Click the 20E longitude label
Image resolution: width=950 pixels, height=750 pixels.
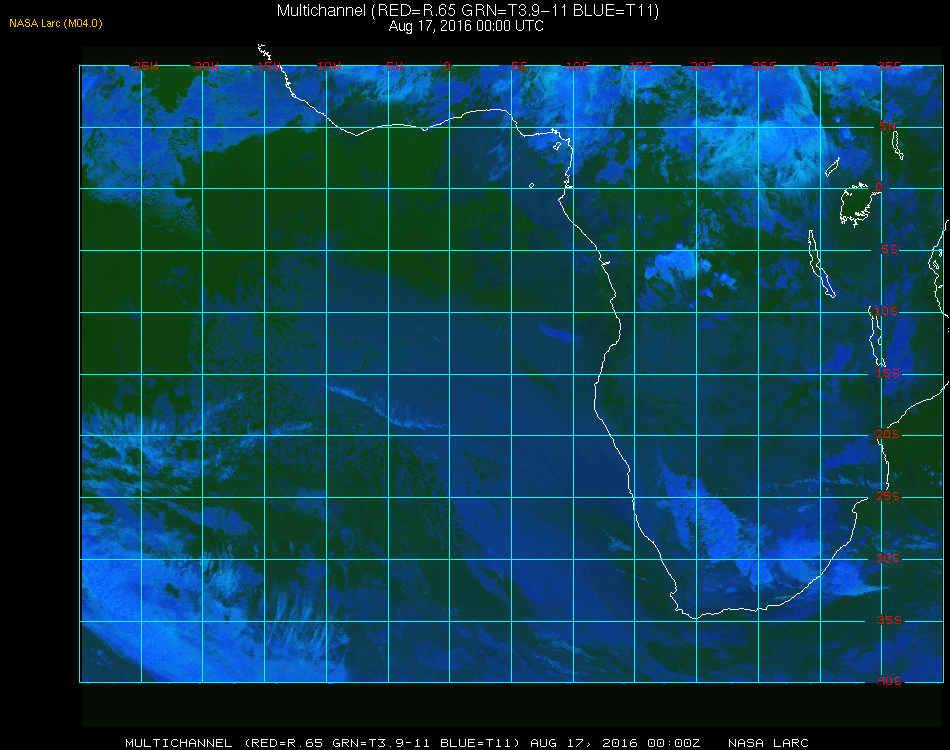[702, 66]
